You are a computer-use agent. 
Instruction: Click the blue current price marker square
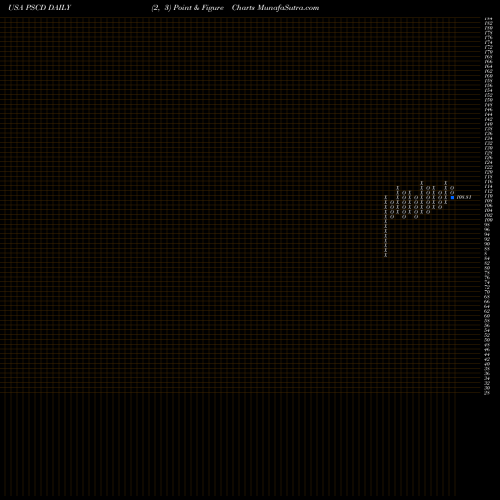(x=452, y=197)
